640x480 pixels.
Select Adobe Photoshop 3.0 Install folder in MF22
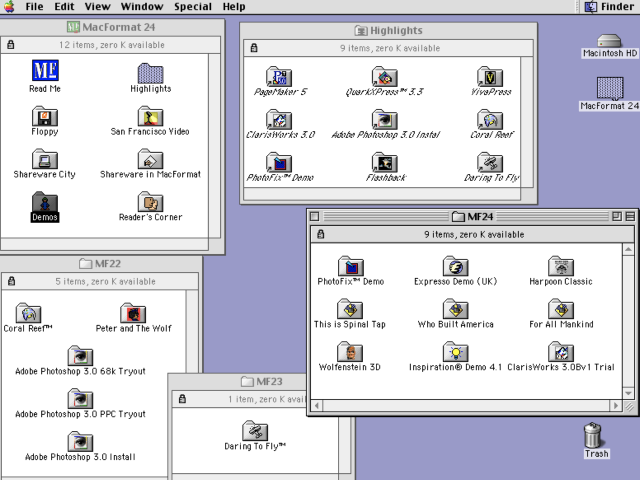point(80,441)
